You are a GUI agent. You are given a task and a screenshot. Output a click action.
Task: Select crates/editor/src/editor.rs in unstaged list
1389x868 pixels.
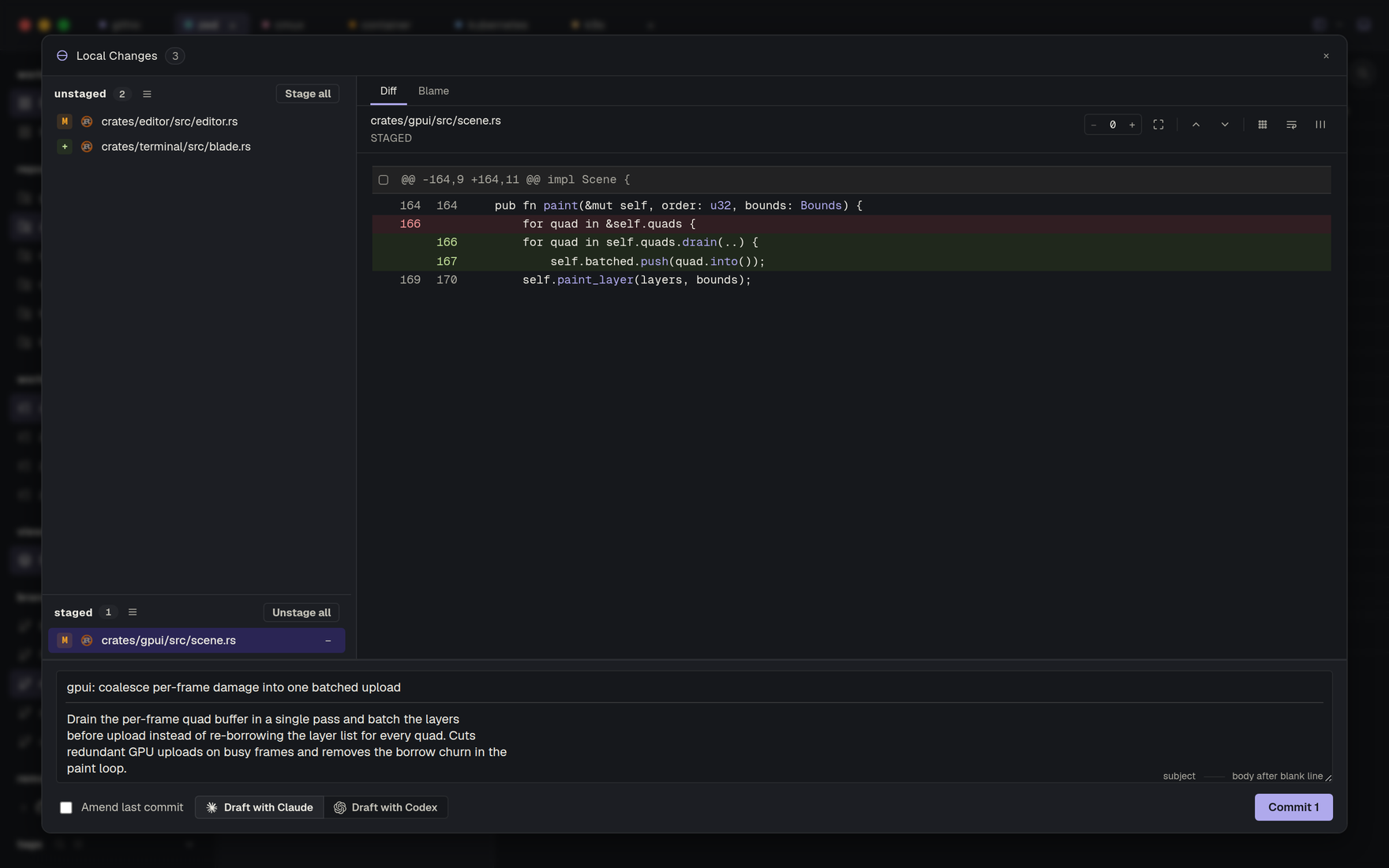[197, 122]
